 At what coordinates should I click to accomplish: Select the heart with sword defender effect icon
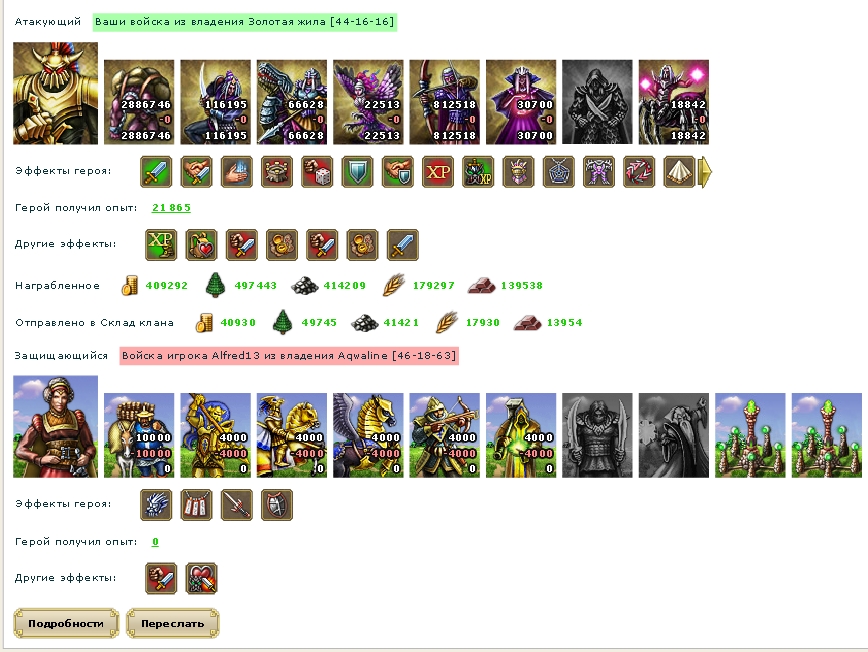click(202, 578)
